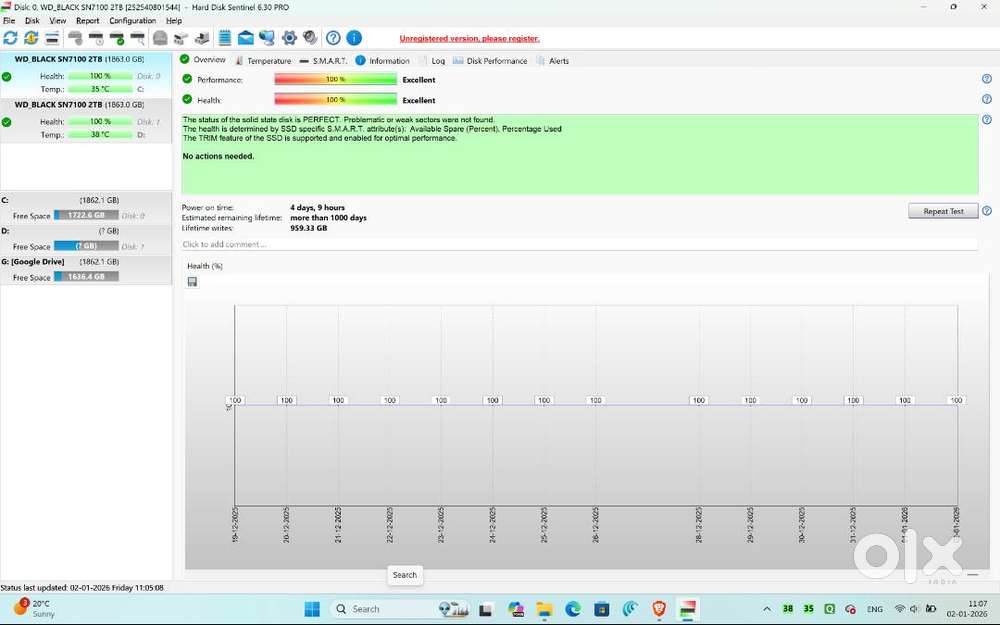This screenshot has height=625, width=1000.
Task: Click the speaker alert icon in toolbar
Action: pyautogui.click(x=310, y=38)
